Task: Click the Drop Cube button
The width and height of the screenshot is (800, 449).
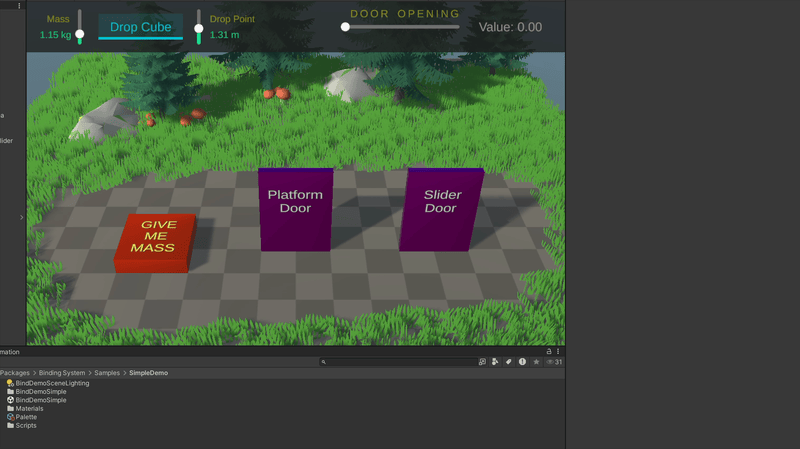Action: click(x=140, y=27)
